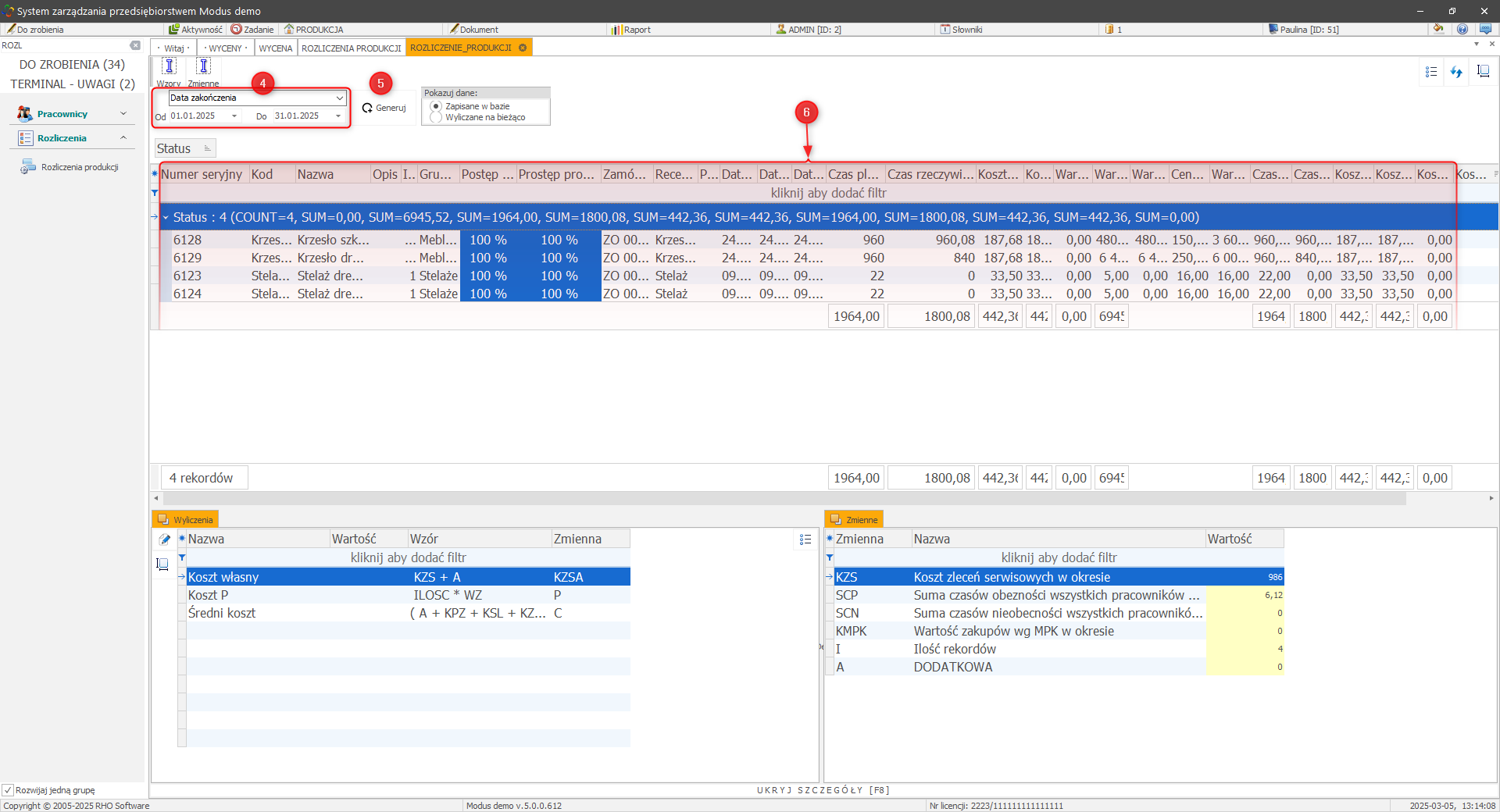1500x812 pixels.
Task: Switch to the ROZLICZENIA PRODUKCJI tab
Action: click(351, 48)
